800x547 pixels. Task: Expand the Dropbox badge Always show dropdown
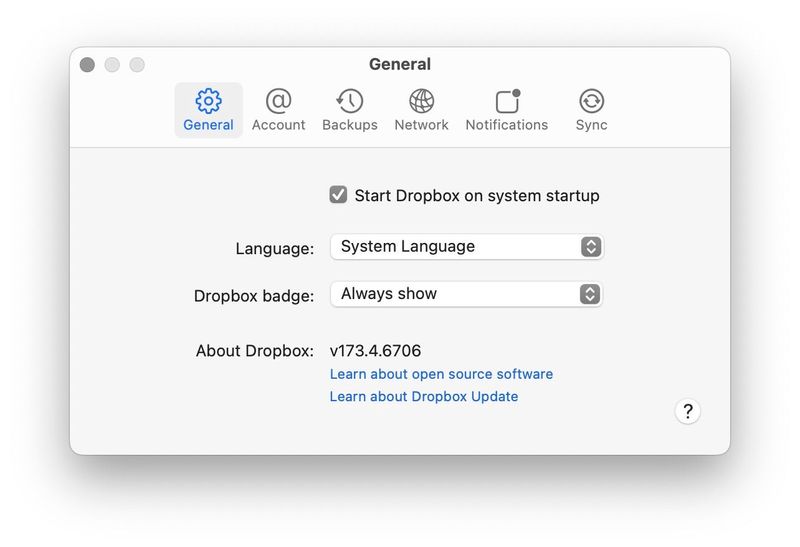click(455, 294)
